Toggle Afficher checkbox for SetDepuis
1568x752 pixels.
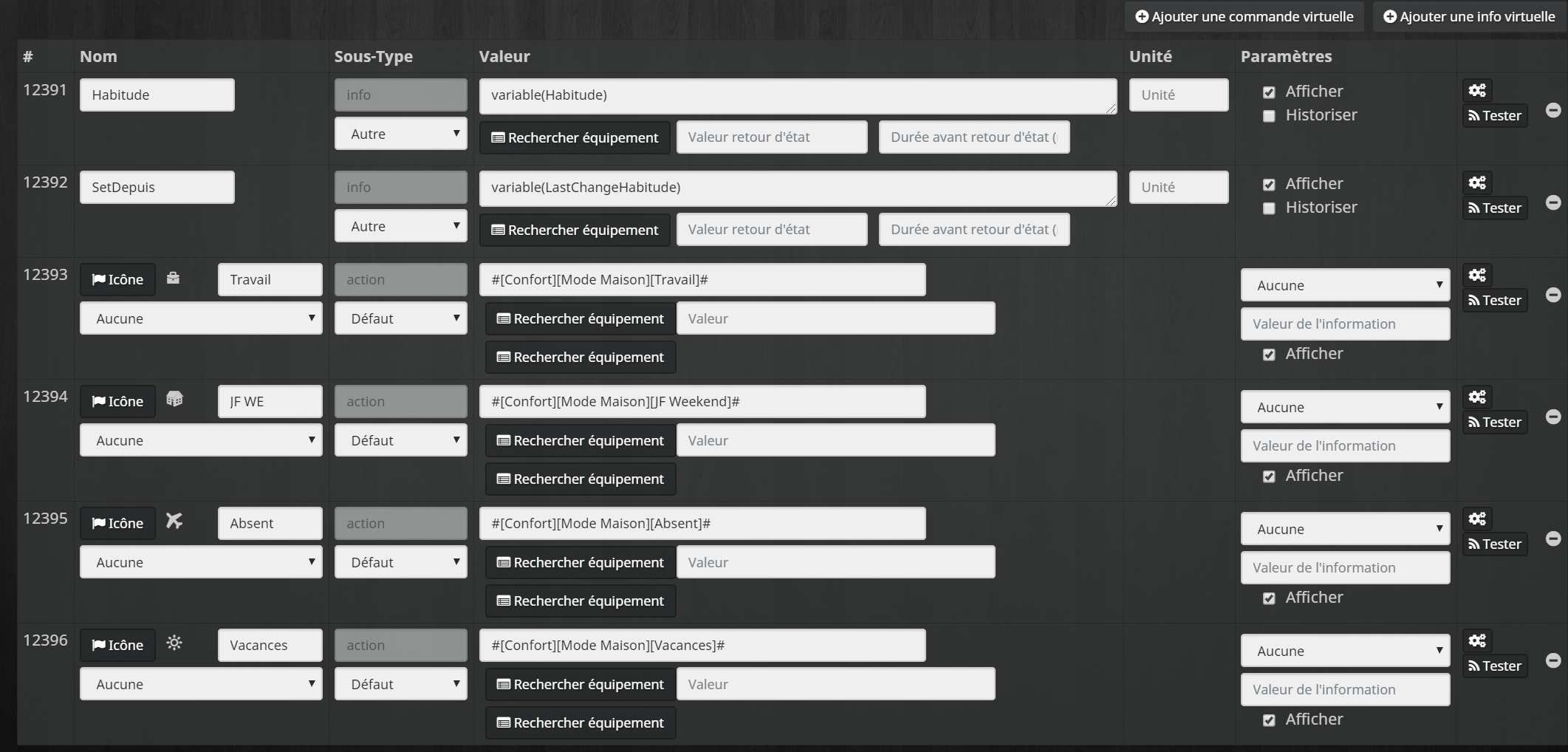tap(1269, 185)
